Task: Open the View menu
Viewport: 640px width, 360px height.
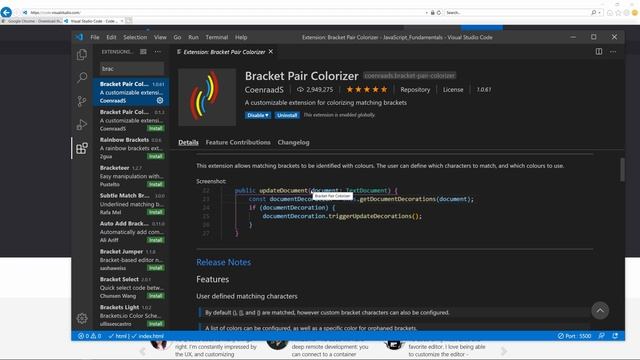Action: 160,37
